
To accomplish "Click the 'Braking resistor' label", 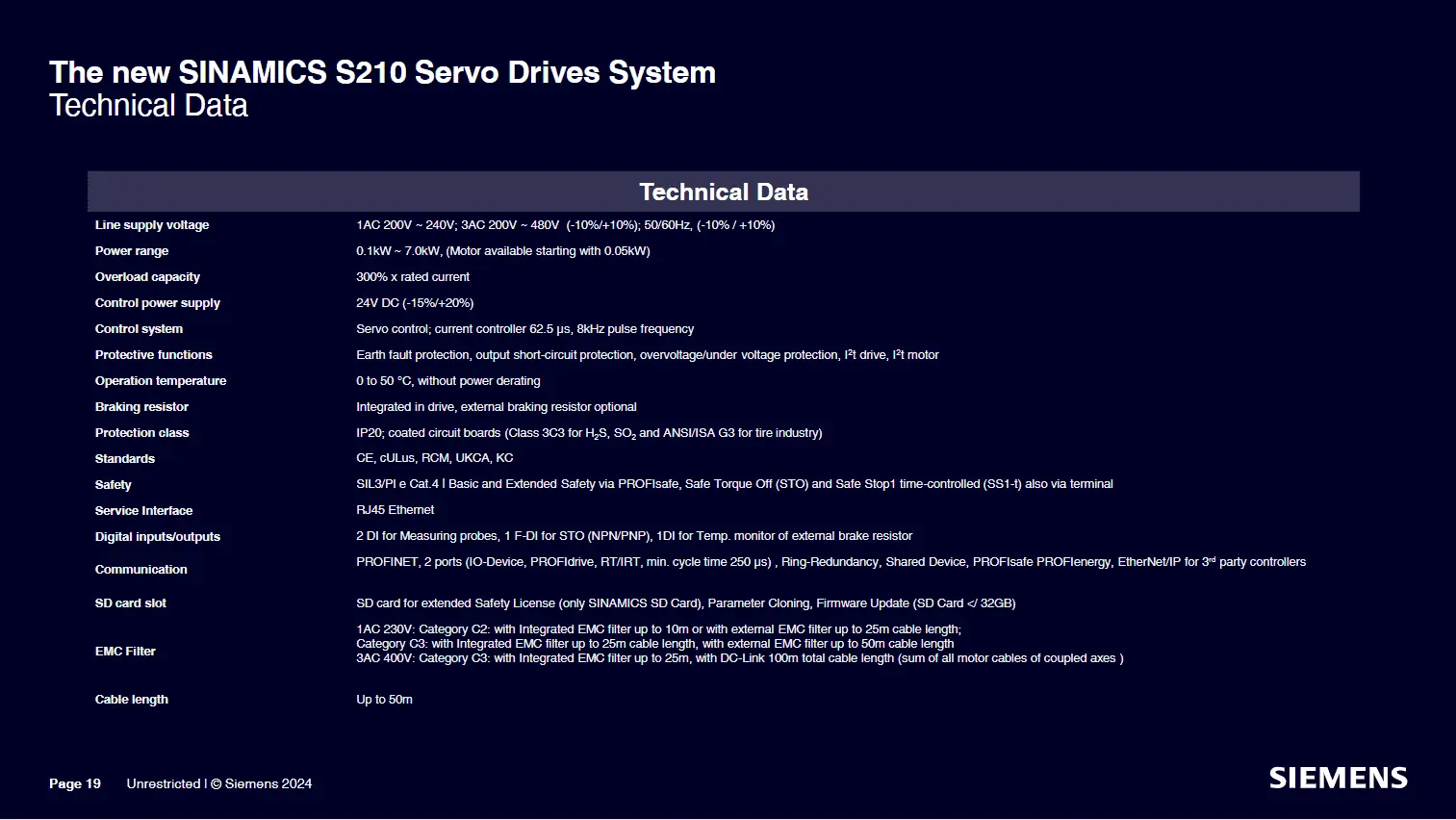I will pos(141,407).
